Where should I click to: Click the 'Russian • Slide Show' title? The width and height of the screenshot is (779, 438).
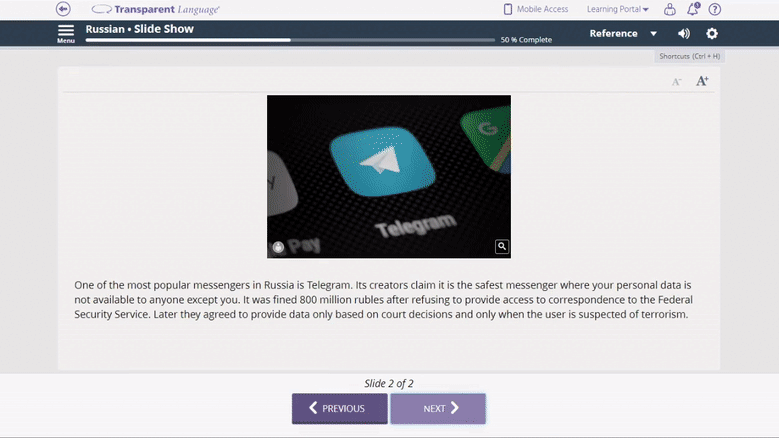tap(140, 29)
